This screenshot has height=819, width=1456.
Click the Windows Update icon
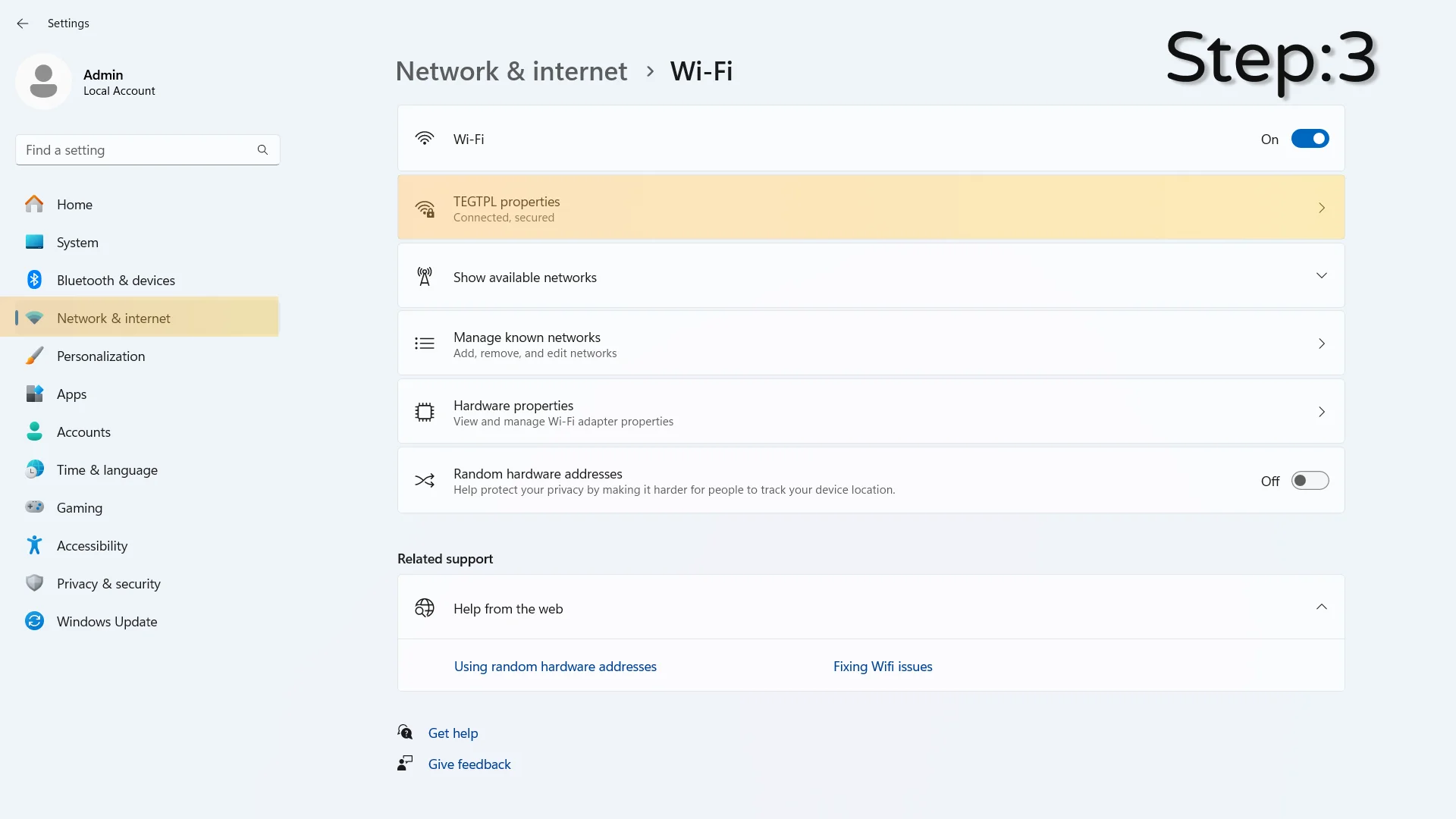(36, 621)
